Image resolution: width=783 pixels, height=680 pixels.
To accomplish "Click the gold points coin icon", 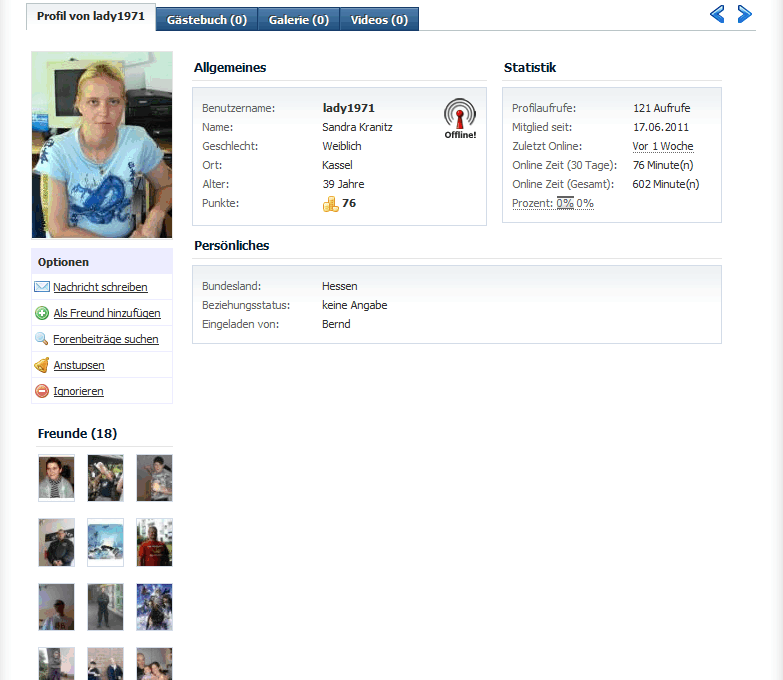I will click(x=331, y=204).
